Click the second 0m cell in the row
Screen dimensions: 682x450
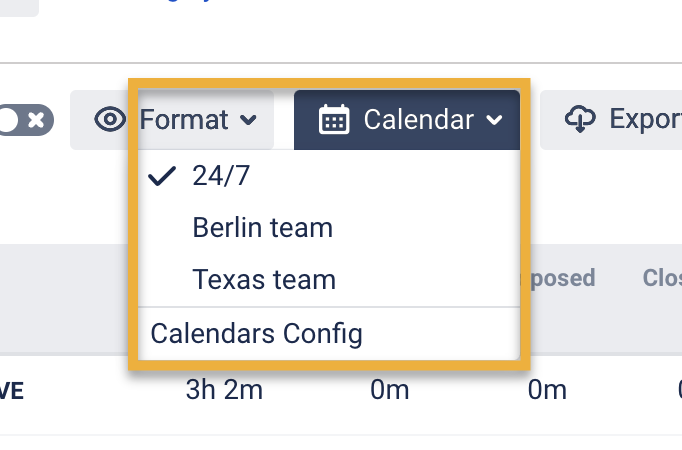click(547, 390)
